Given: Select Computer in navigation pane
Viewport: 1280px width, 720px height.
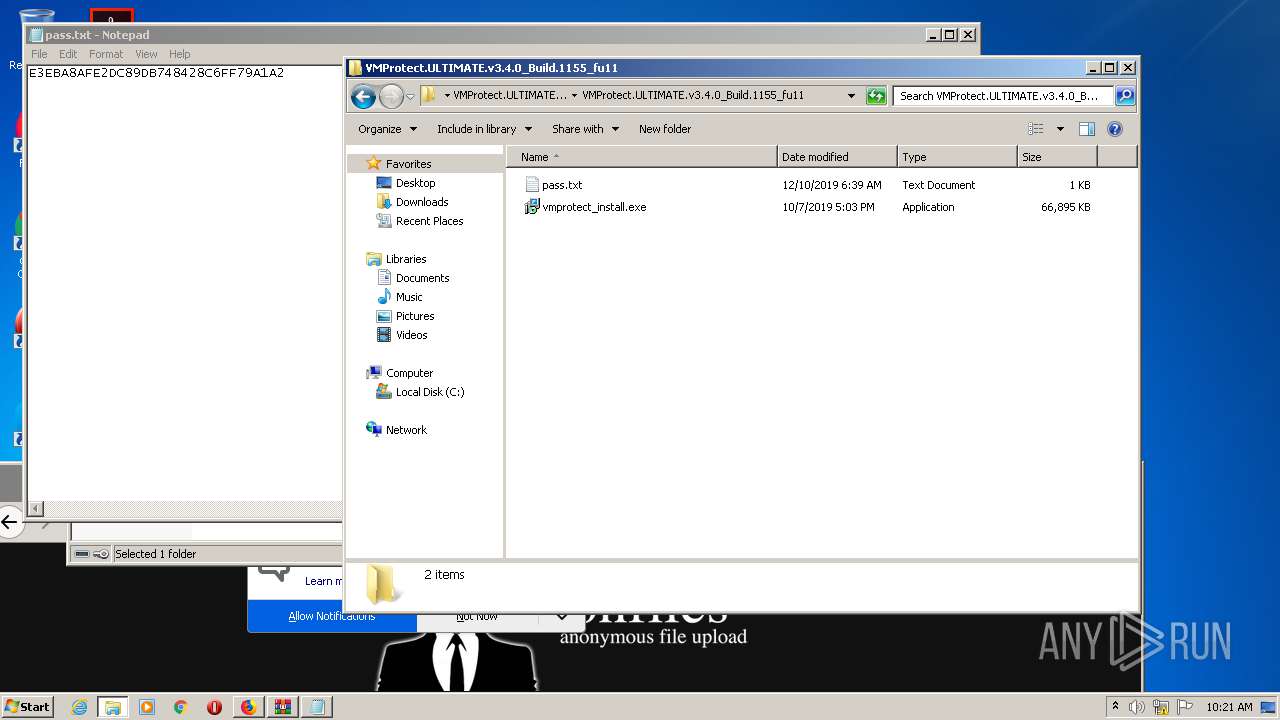Looking at the screenshot, I should 409,373.
